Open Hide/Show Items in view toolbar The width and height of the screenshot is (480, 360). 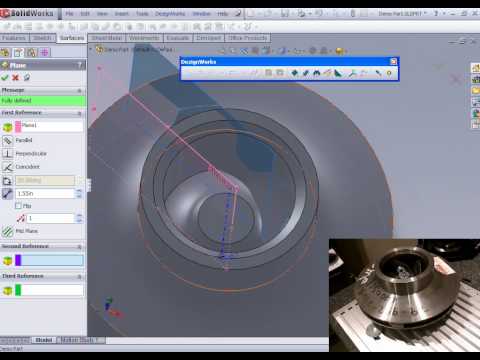coord(298,51)
